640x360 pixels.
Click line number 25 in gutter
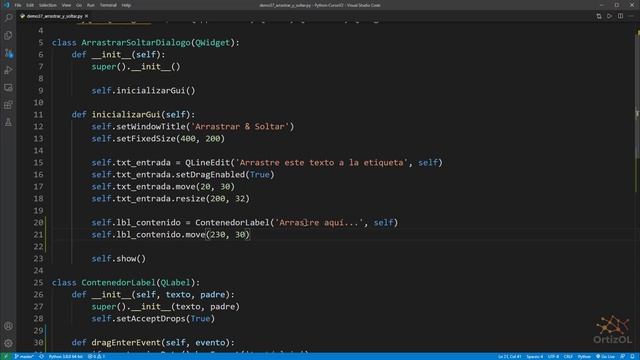tap(38, 282)
